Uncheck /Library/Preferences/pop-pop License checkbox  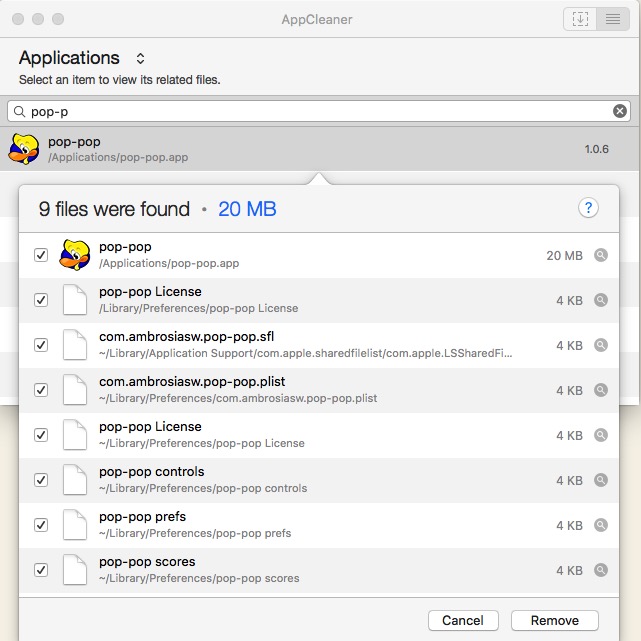[x=41, y=300]
